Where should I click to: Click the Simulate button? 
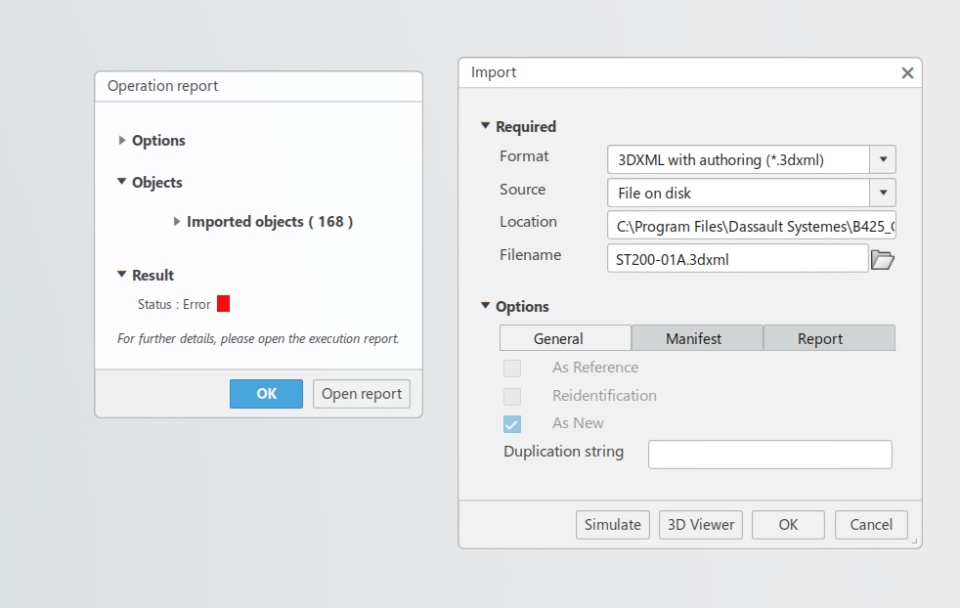tap(612, 525)
